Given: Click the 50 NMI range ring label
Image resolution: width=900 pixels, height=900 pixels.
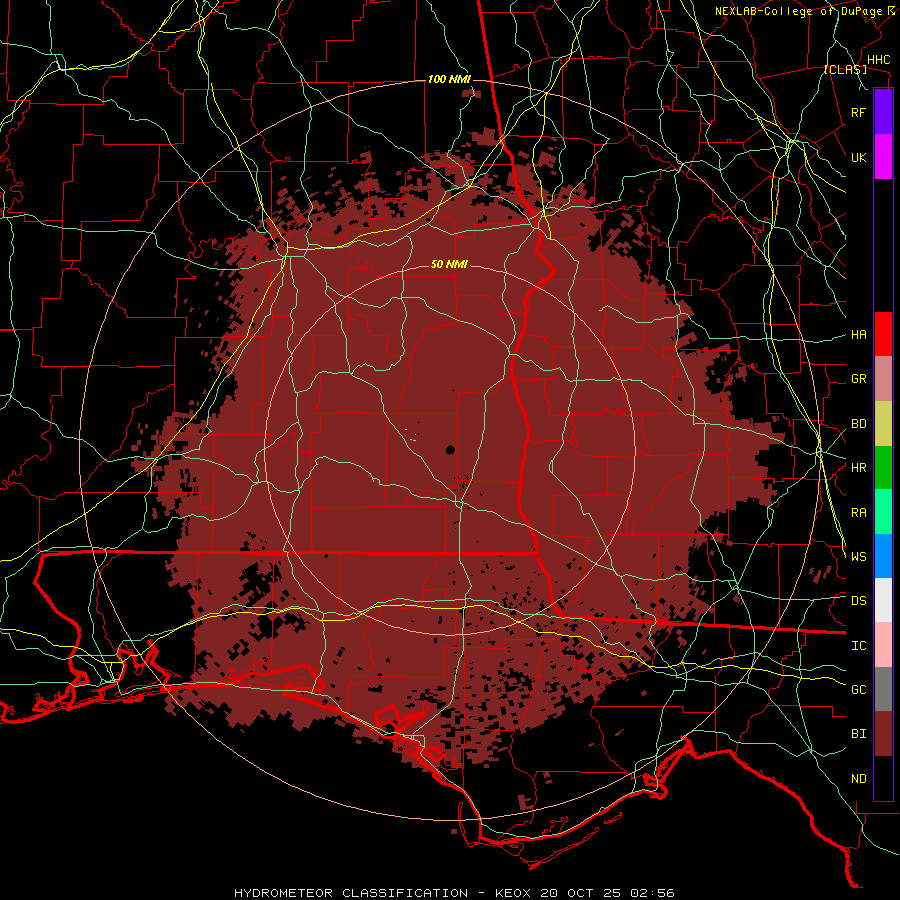Looking at the screenshot, I should point(449,265).
